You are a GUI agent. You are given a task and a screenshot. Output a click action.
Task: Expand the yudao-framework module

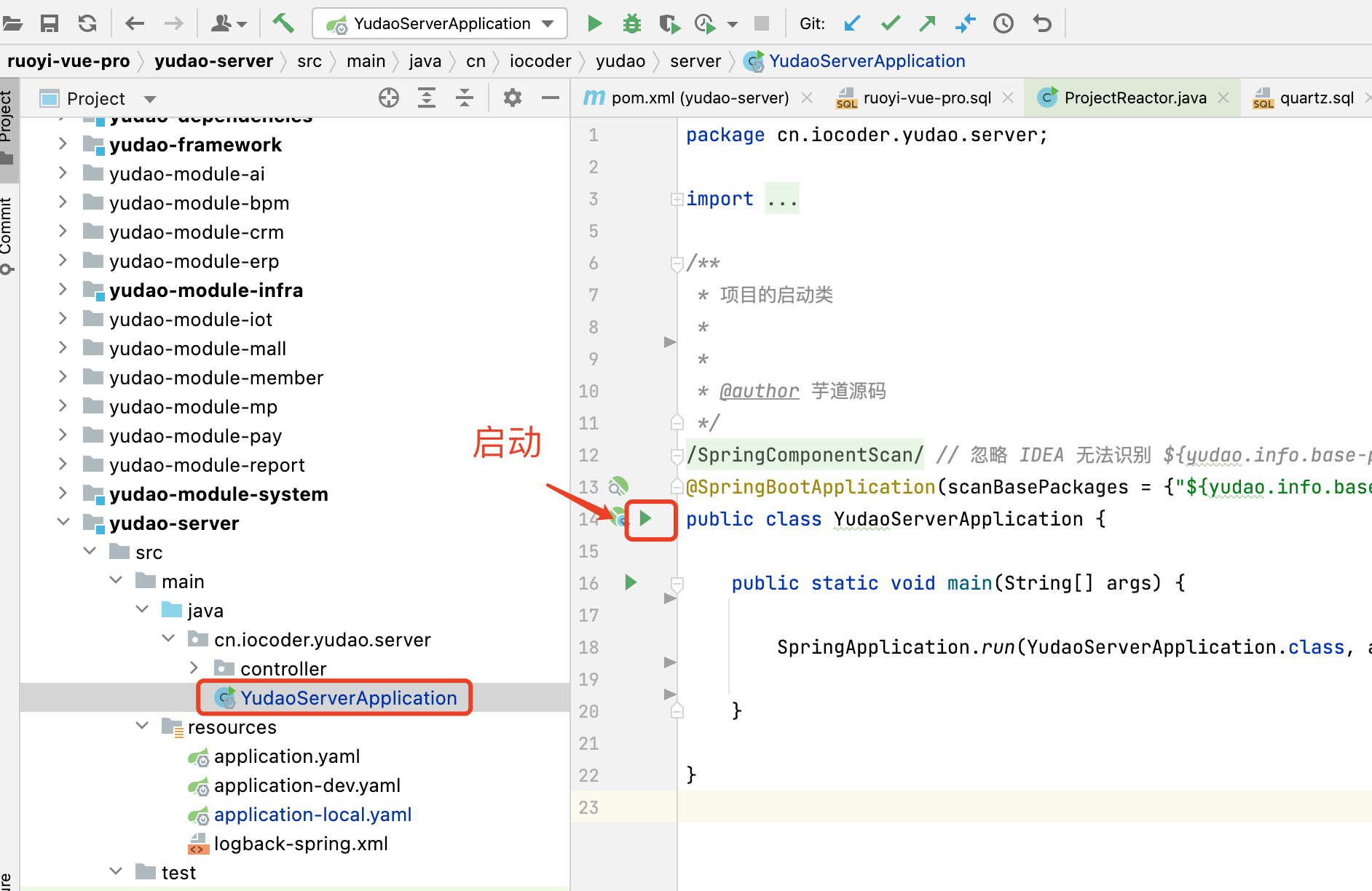(63, 144)
